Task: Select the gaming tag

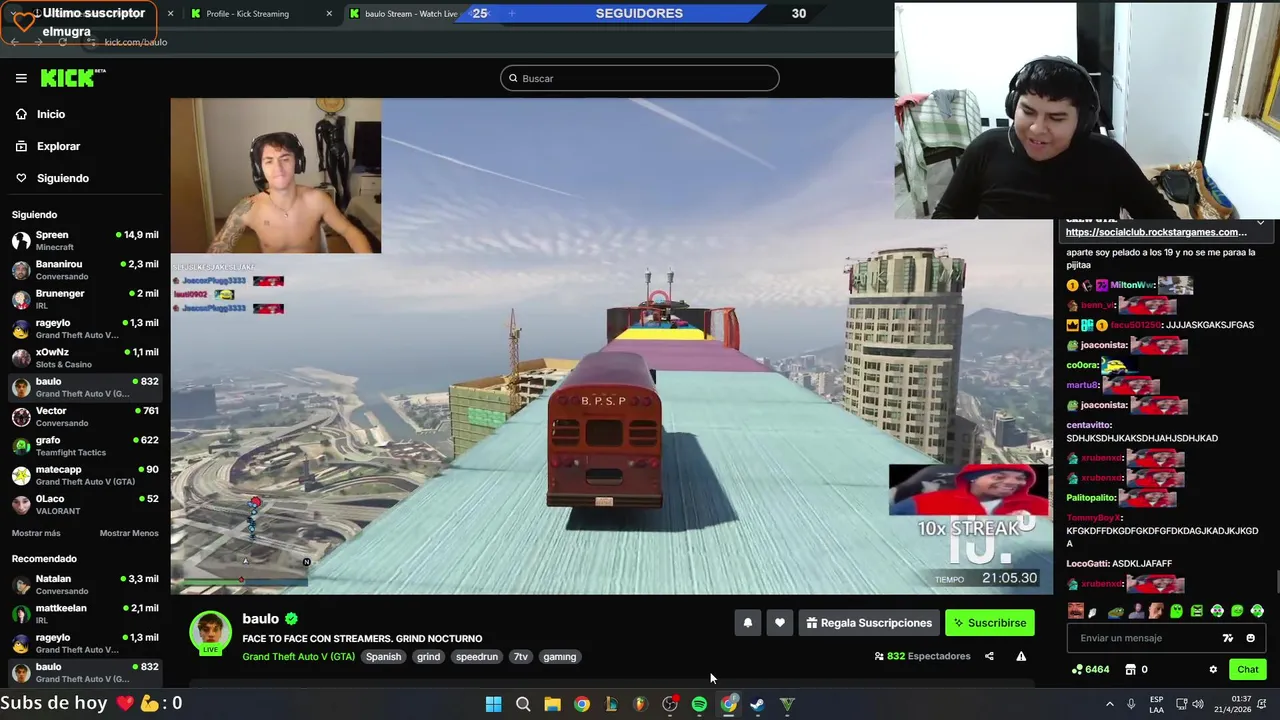Action: 559,657
